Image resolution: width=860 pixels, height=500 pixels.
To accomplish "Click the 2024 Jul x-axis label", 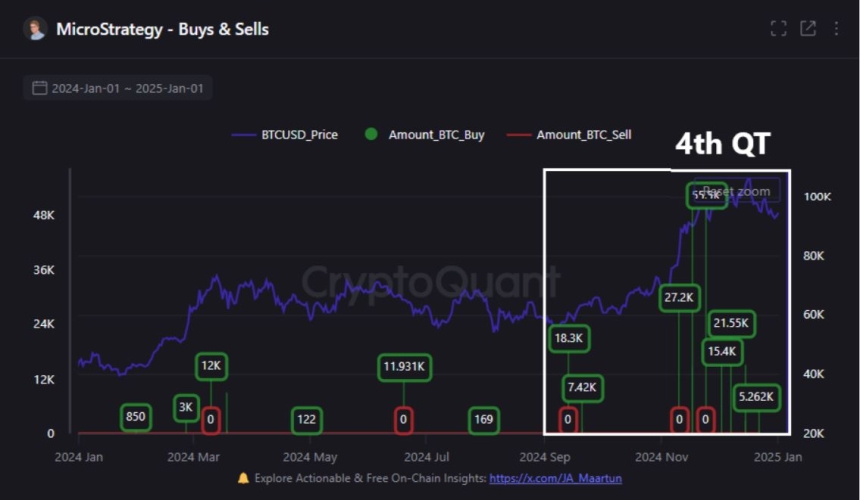I will click(426, 457).
